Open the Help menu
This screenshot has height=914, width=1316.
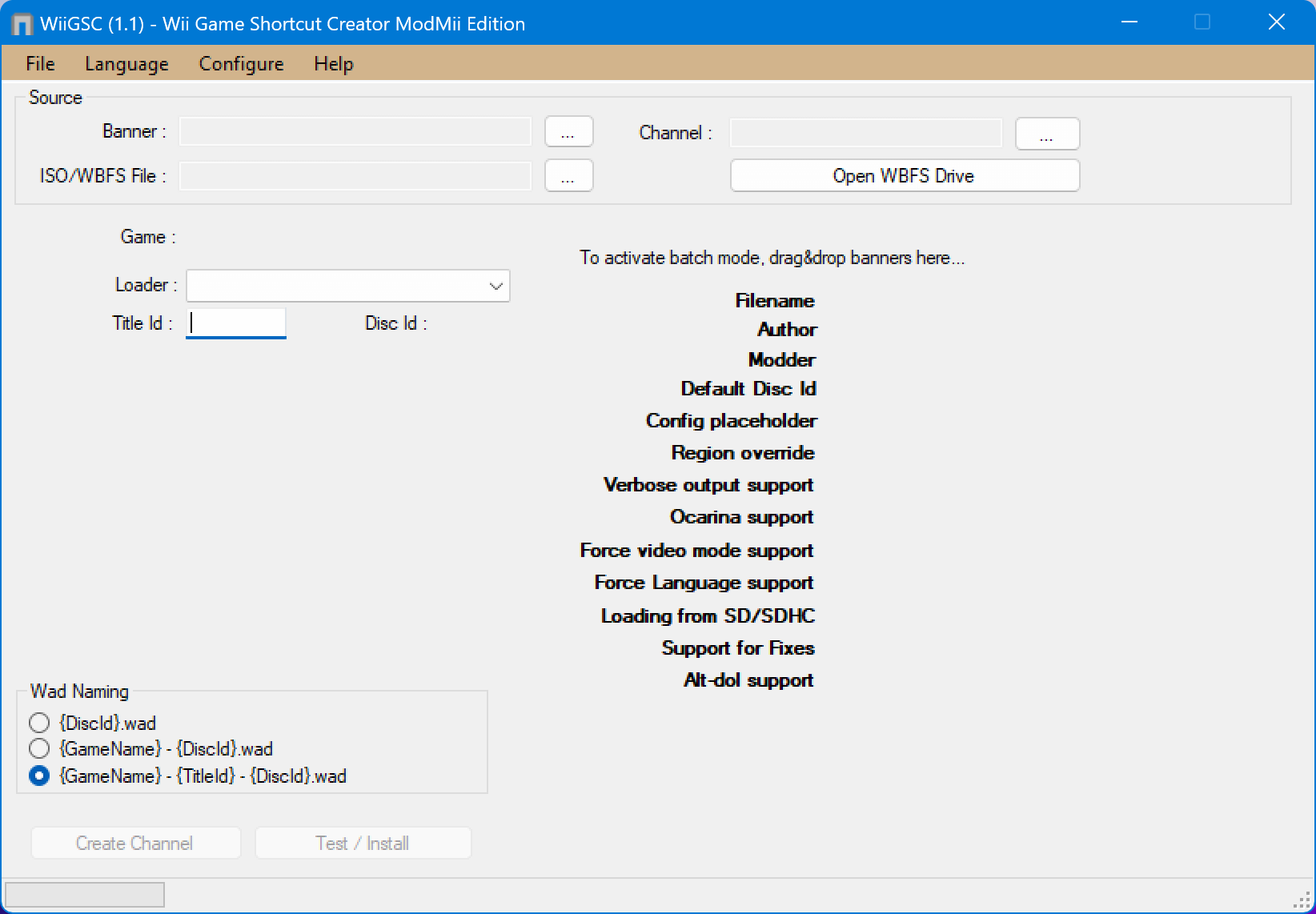[333, 64]
